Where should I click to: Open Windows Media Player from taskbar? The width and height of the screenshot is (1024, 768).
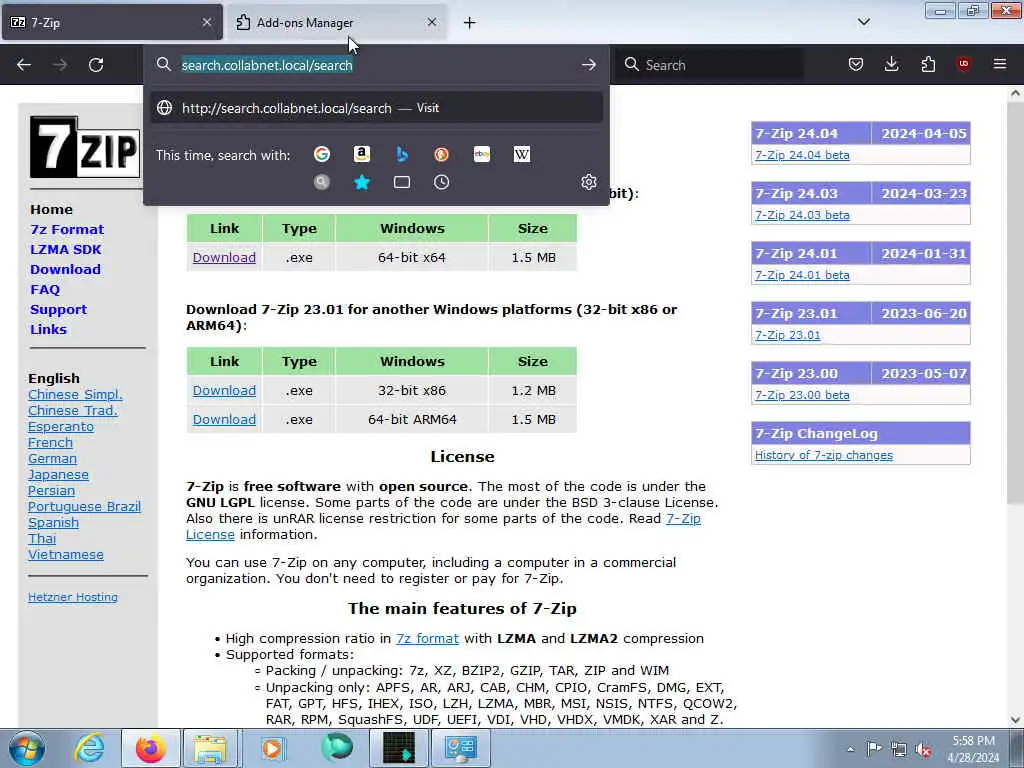click(x=272, y=748)
